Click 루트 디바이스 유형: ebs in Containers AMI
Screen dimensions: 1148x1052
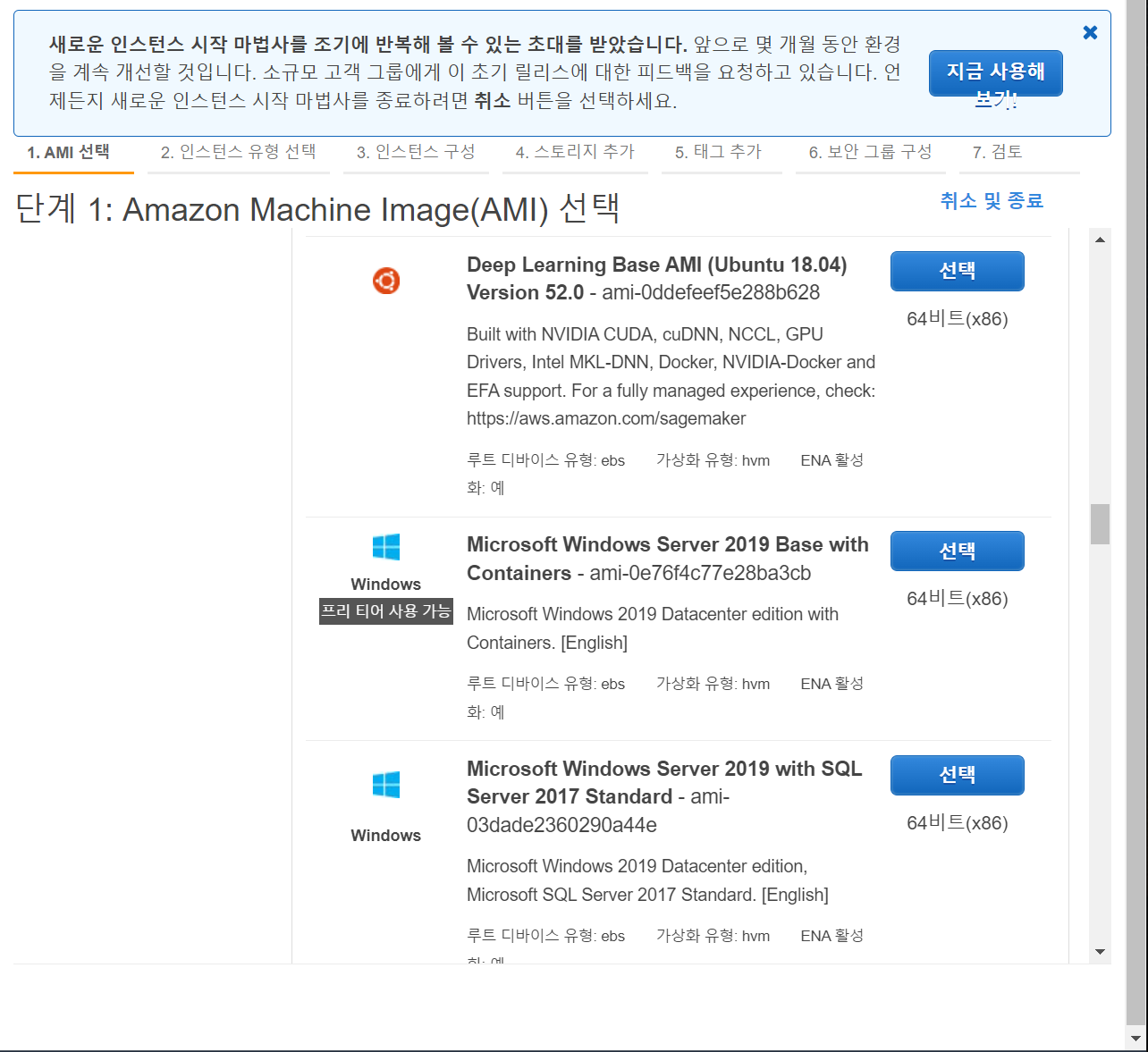(545, 684)
